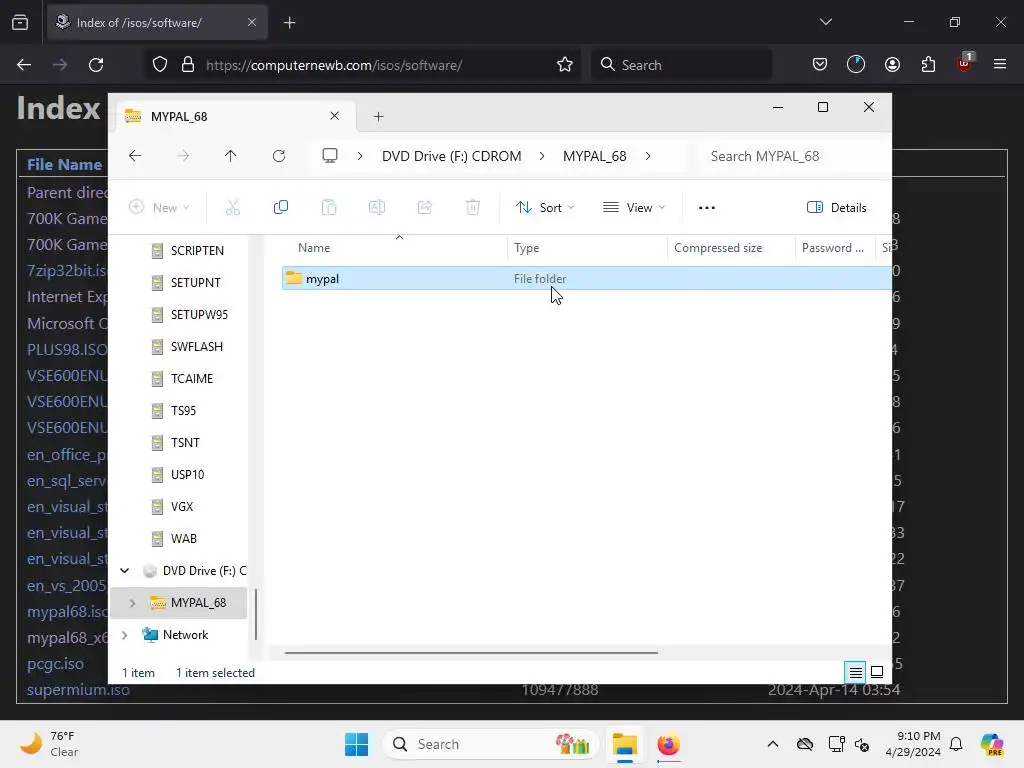1024x768 pixels.
Task: Show hidden system tray icons
Action: click(x=773, y=744)
